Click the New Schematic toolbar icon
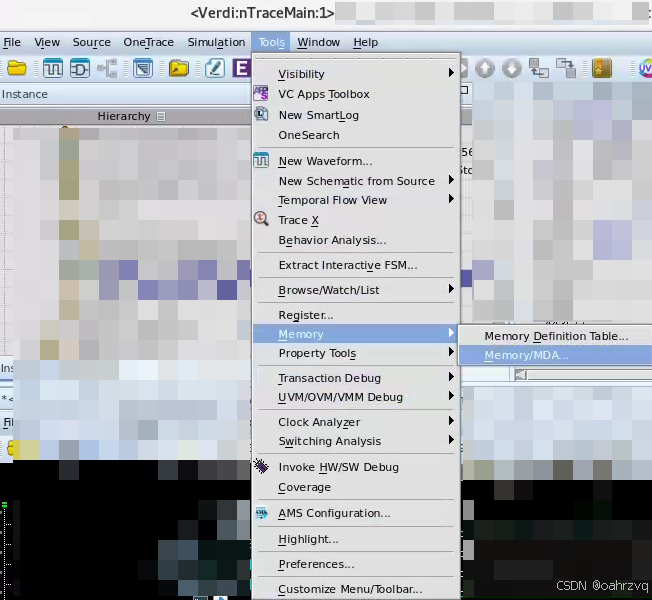The width and height of the screenshot is (652, 600). click(79, 68)
